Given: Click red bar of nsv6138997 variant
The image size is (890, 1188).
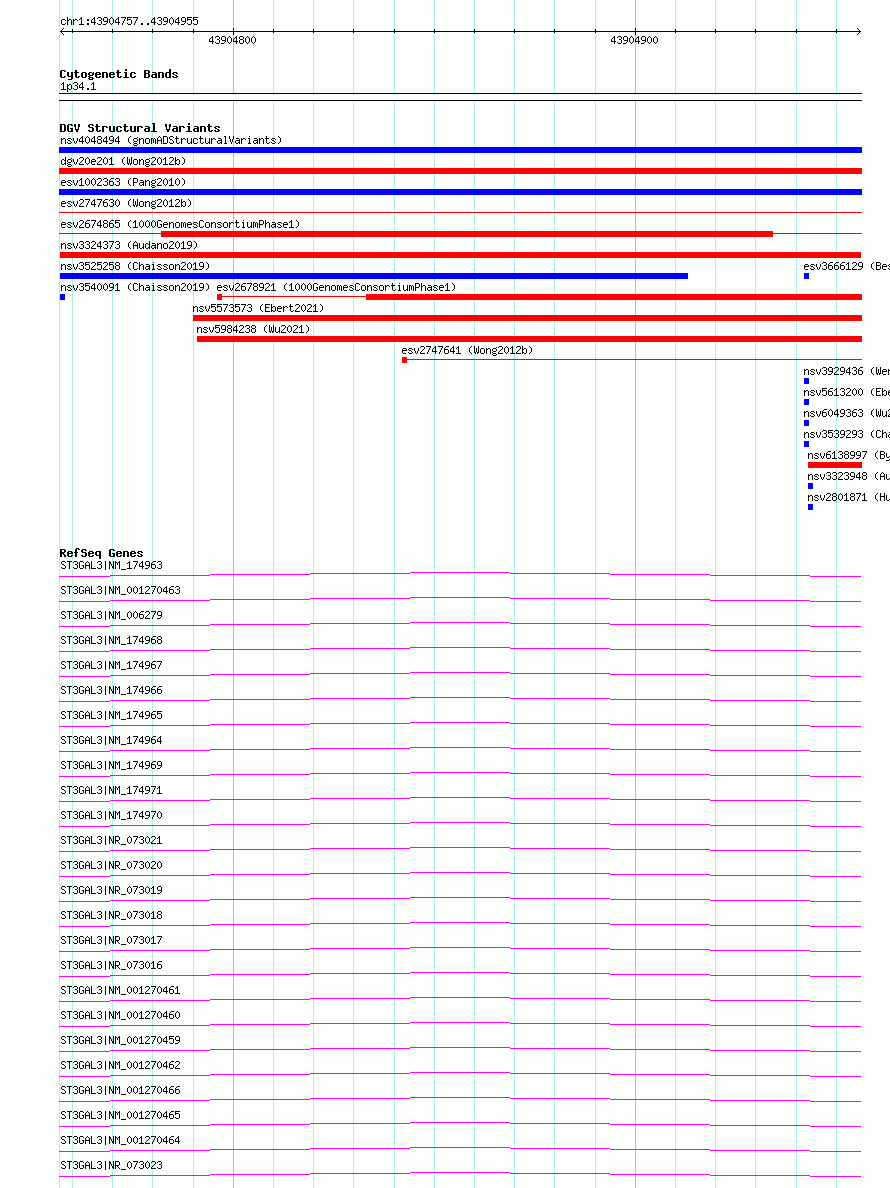Looking at the screenshot, I should [x=835, y=465].
